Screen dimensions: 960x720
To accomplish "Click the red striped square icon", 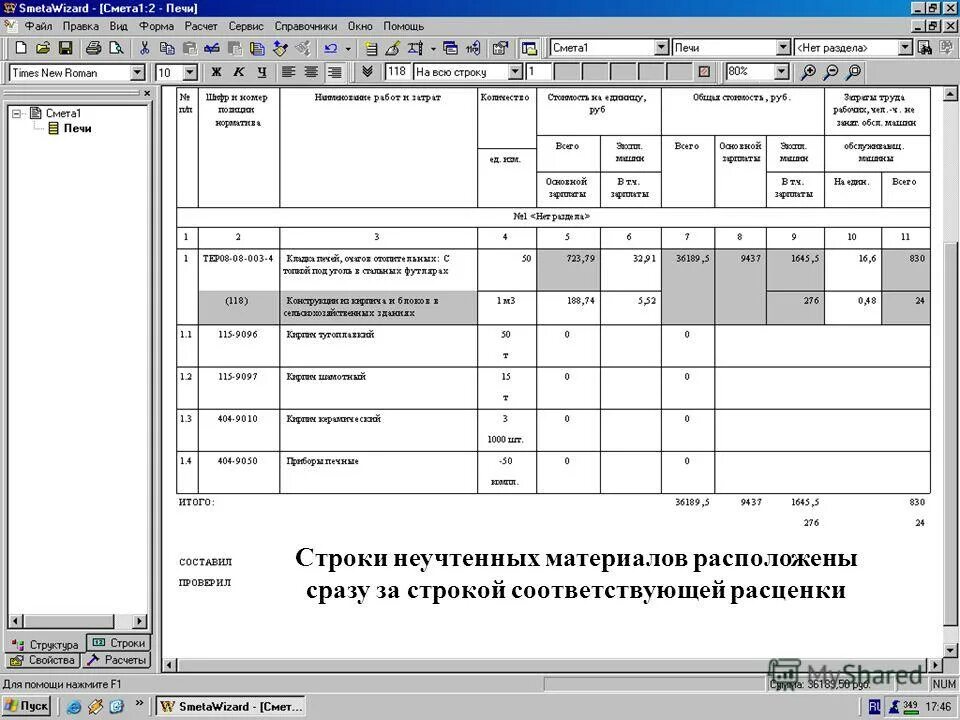I will (704, 72).
